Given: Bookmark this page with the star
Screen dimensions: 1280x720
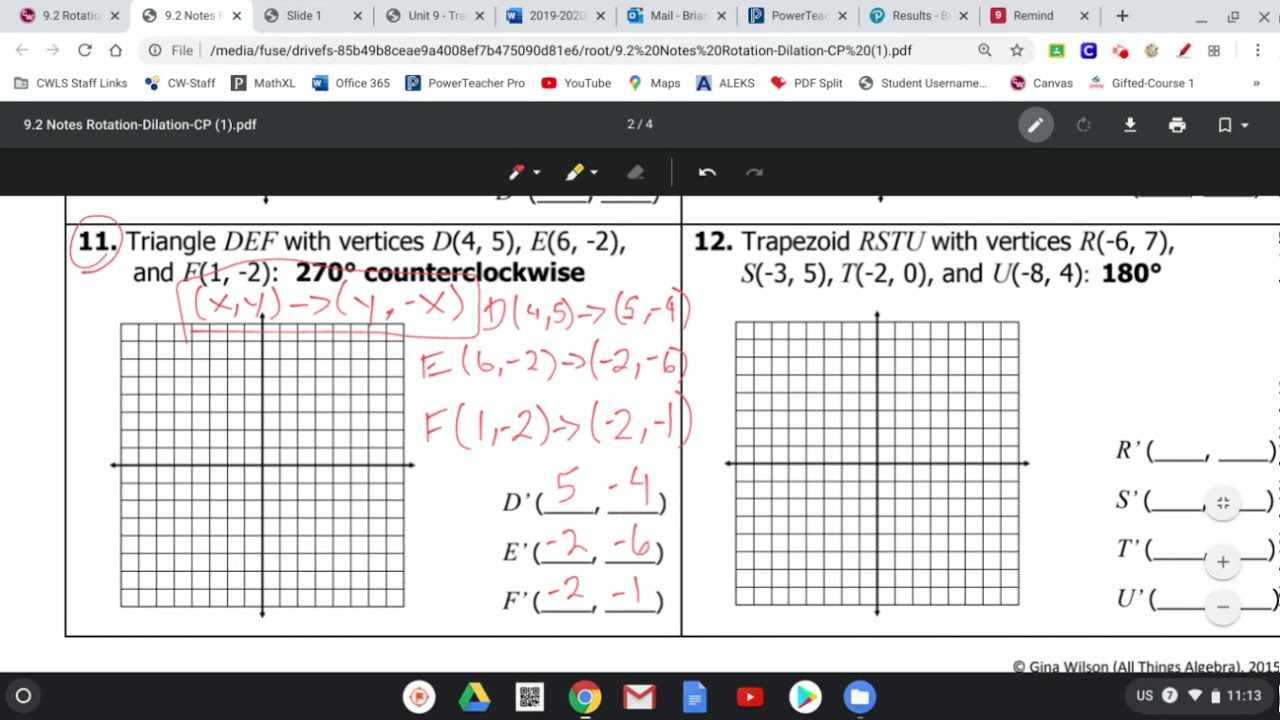Looking at the screenshot, I should 1017,50.
